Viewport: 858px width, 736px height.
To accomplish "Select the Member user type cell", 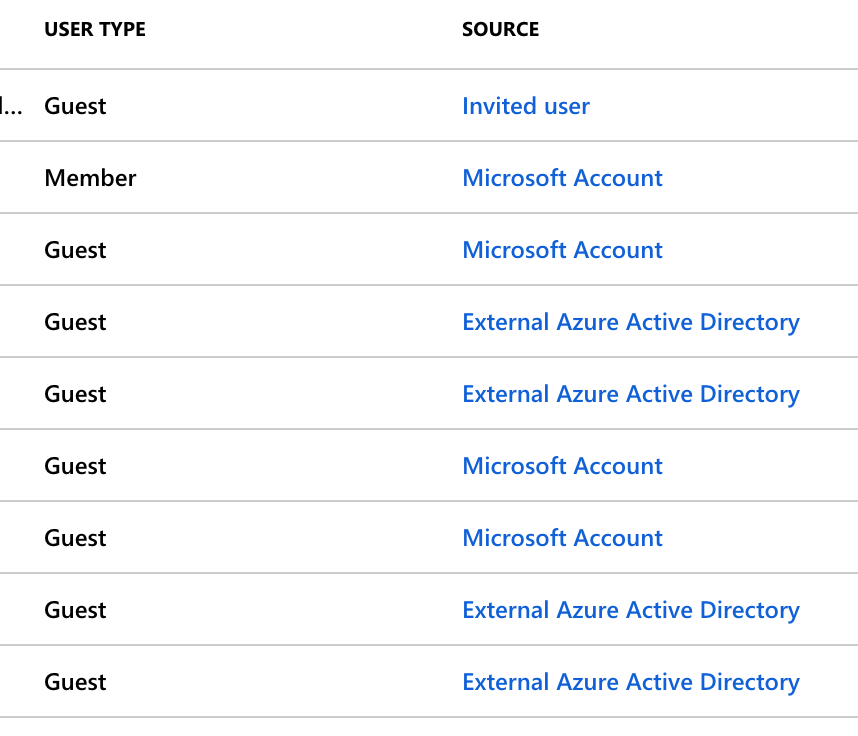I will point(90,178).
